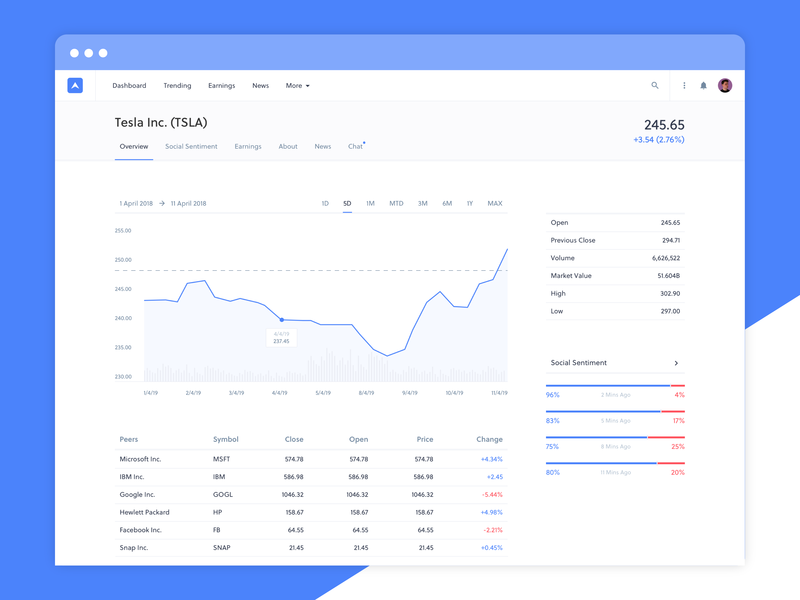Click the Volume 6,626,522 value
The width and height of the screenshot is (800, 600).
click(666, 258)
